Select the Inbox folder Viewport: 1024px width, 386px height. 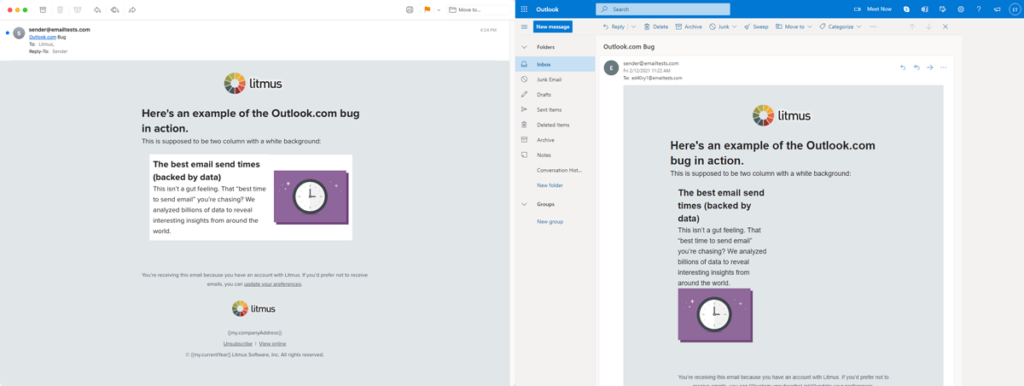click(555, 64)
